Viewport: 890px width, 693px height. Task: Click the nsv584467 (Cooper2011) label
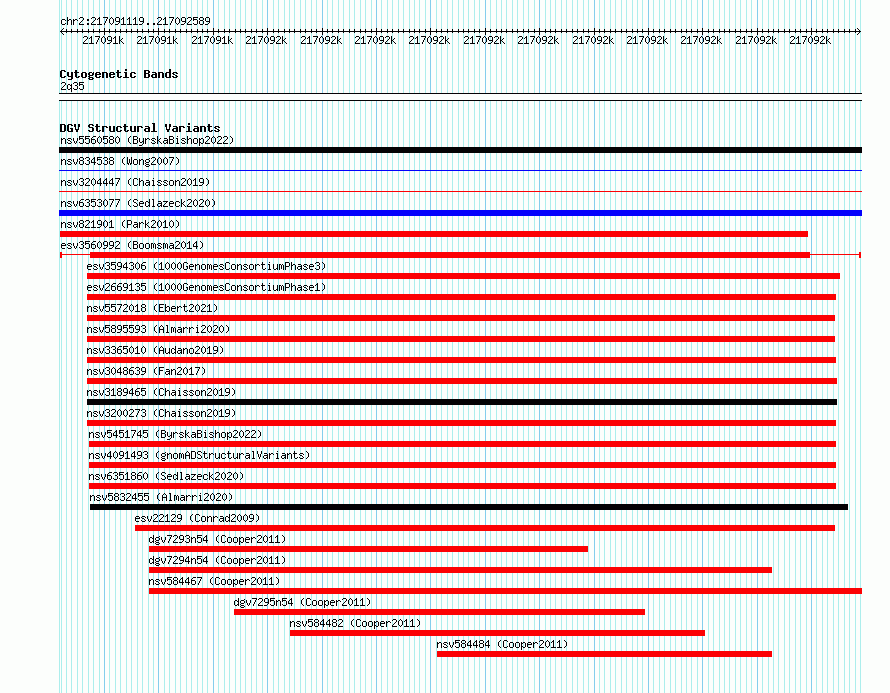214,581
